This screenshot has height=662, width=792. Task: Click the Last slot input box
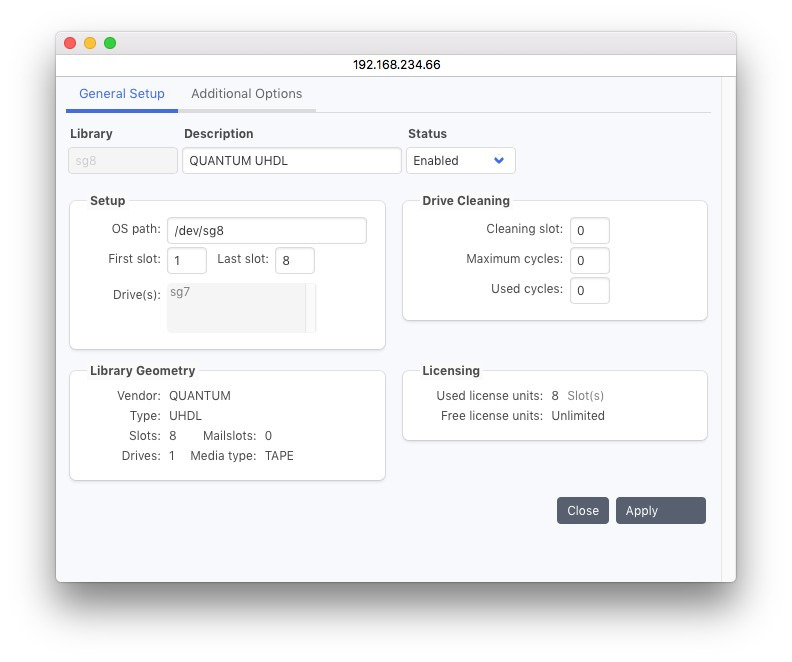(294, 261)
